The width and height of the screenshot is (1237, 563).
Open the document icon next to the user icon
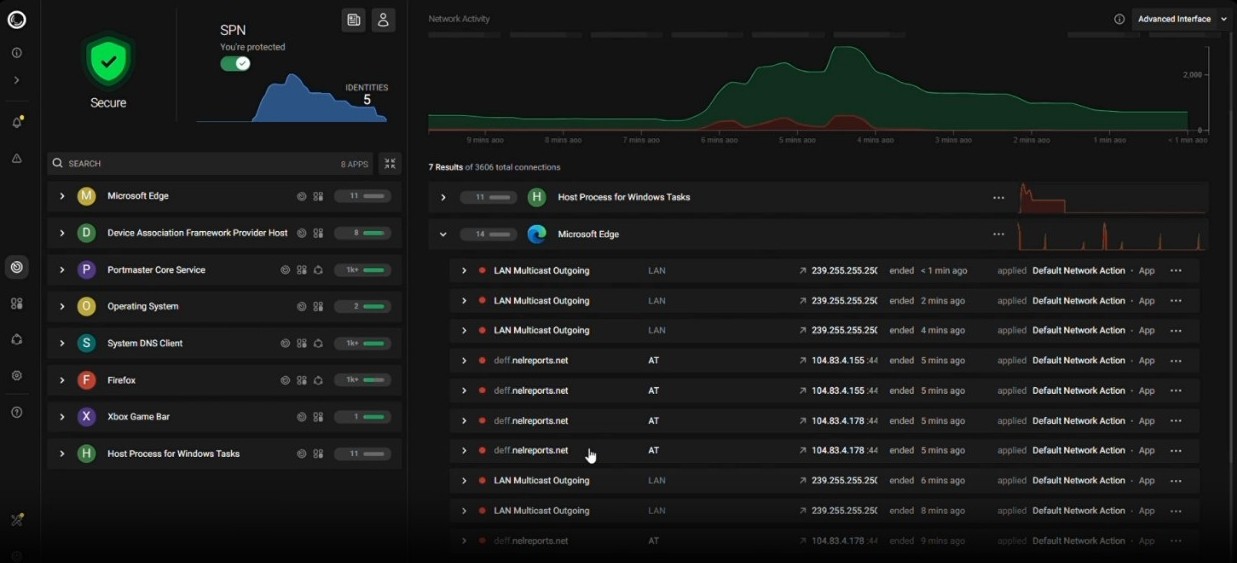353,19
